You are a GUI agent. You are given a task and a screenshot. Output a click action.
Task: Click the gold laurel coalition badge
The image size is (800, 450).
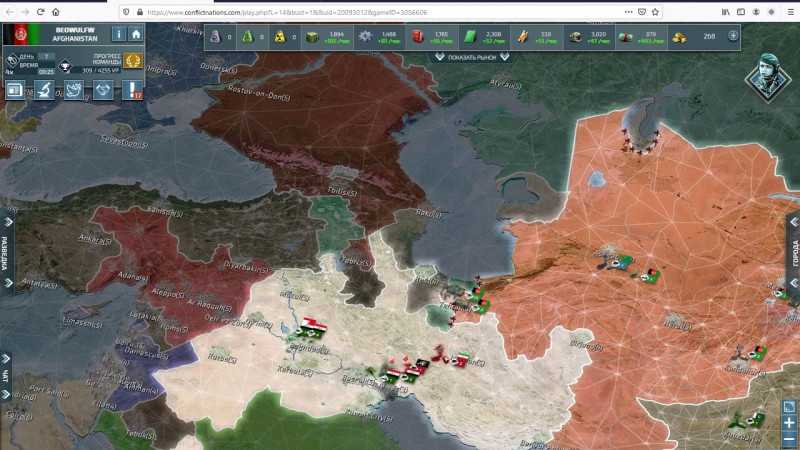(133, 61)
